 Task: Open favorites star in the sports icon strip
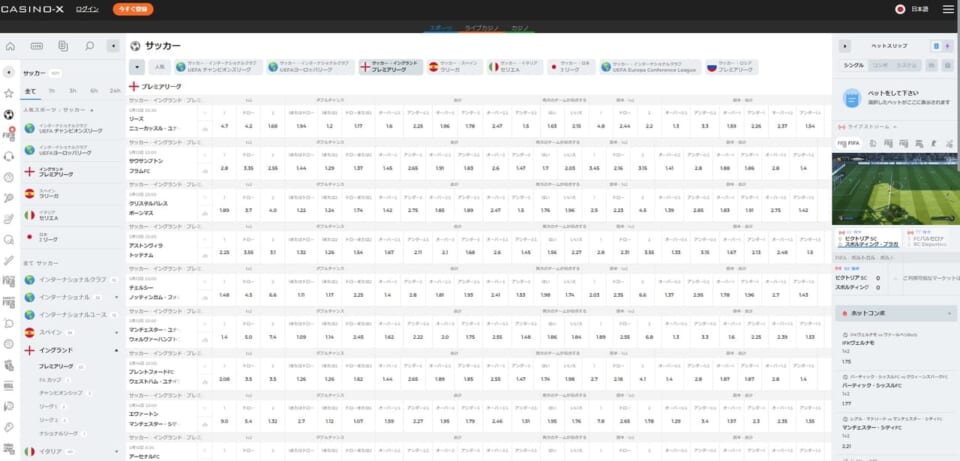tap(9, 94)
